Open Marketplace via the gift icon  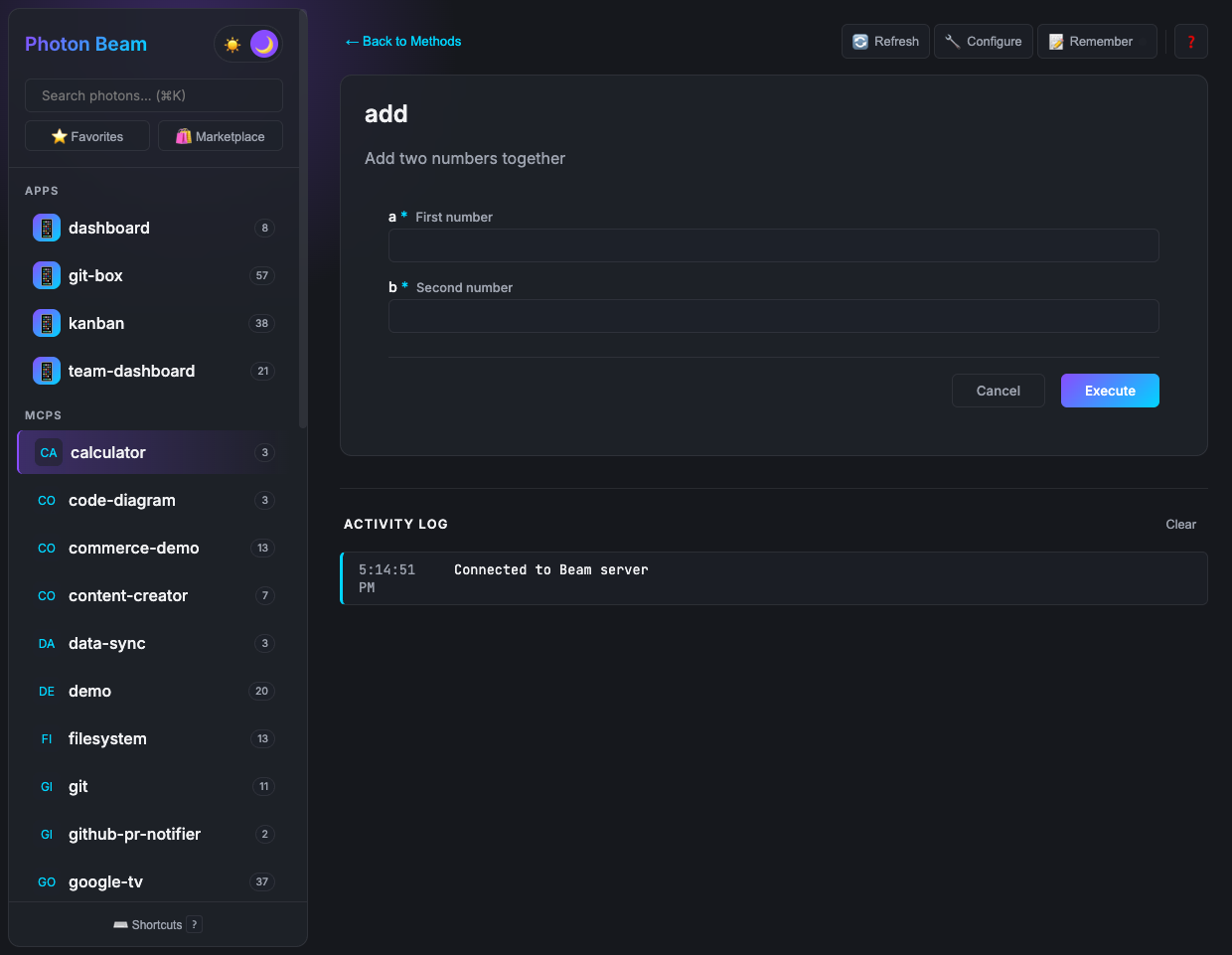[x=184, y=135]
